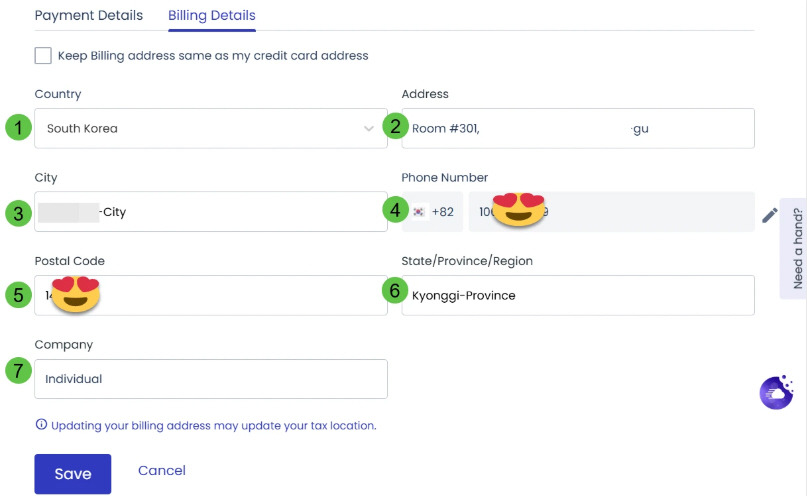Image resolution: width=807 pixels, height=496 pixels.
Task: Click the City input field
Action: pos(211,211)
